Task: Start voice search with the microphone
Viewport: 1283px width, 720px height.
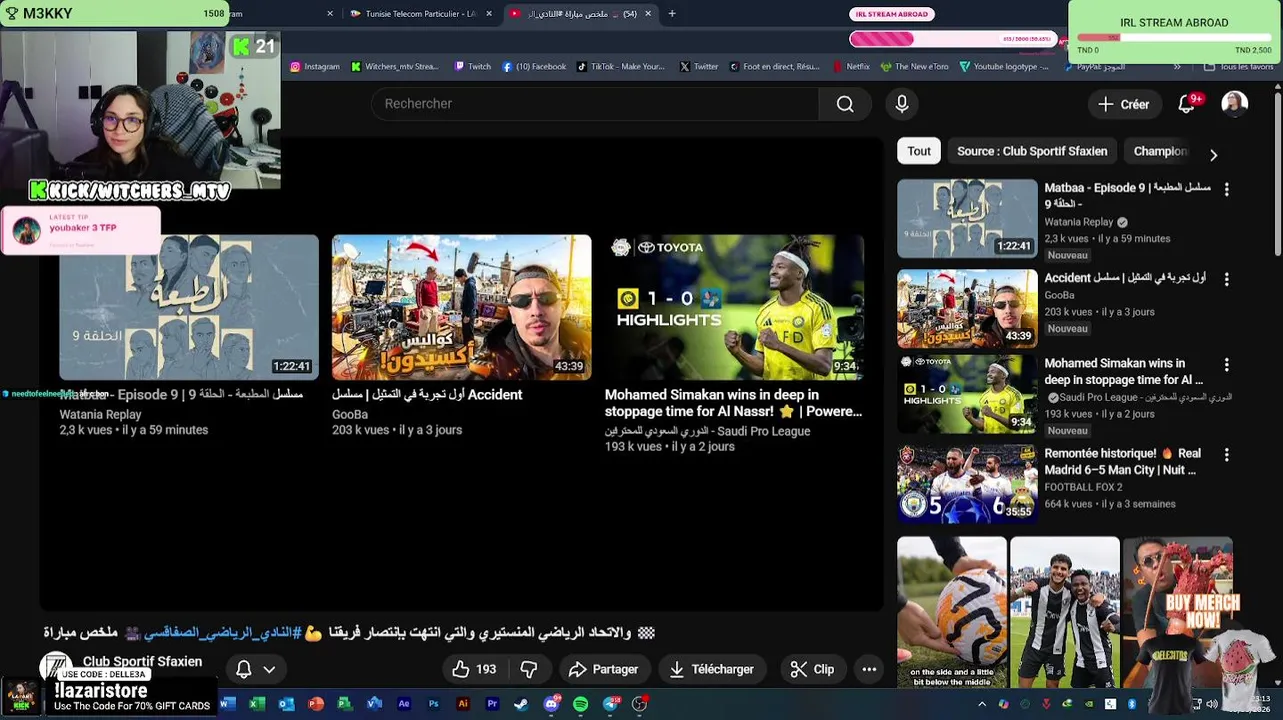Action: 901,104
